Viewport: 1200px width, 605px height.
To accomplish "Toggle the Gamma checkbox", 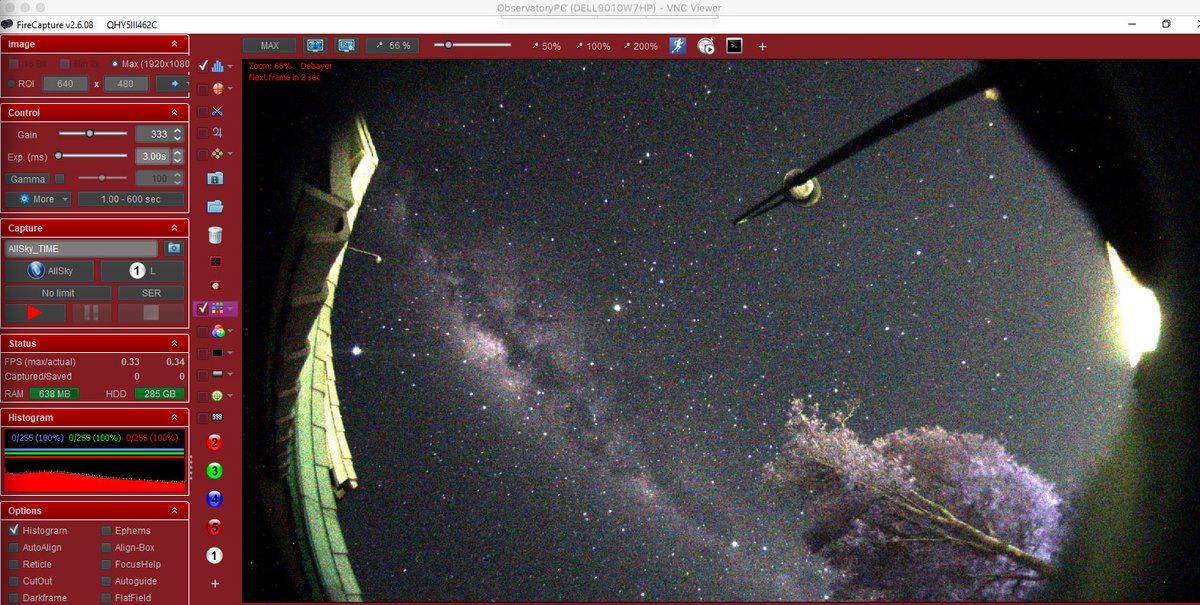I will 60,179.
